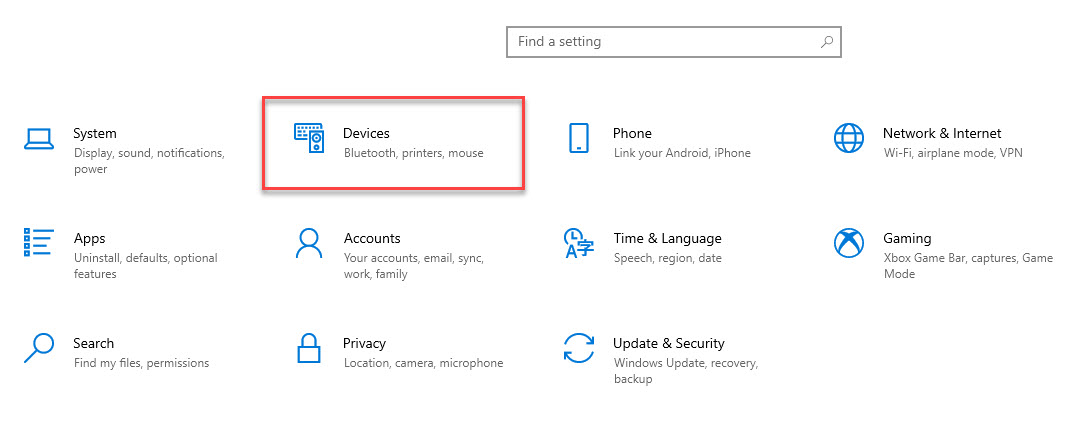Click 'Bluetooth, printers, mouse' description
Screen dimensions: 1065x434
[414, 153]
